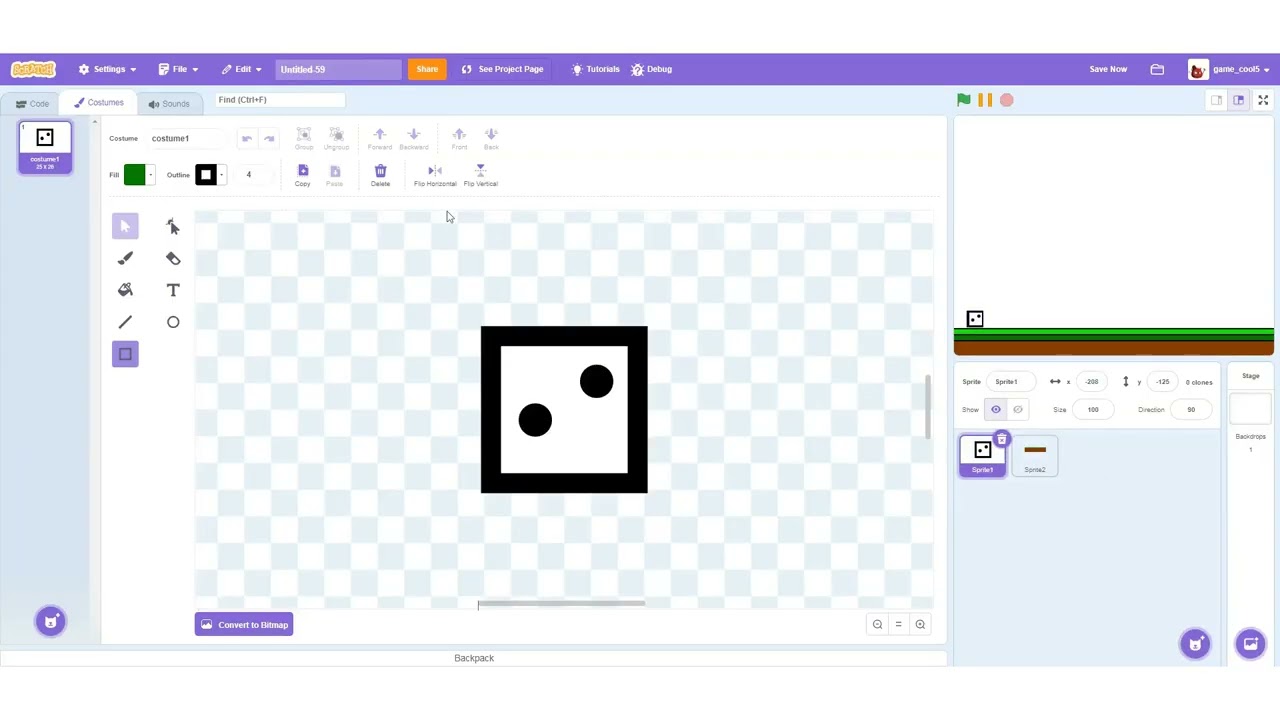The image size is (1280, 720).
Task: Select the Eraser tool
Action: (173, 258)
